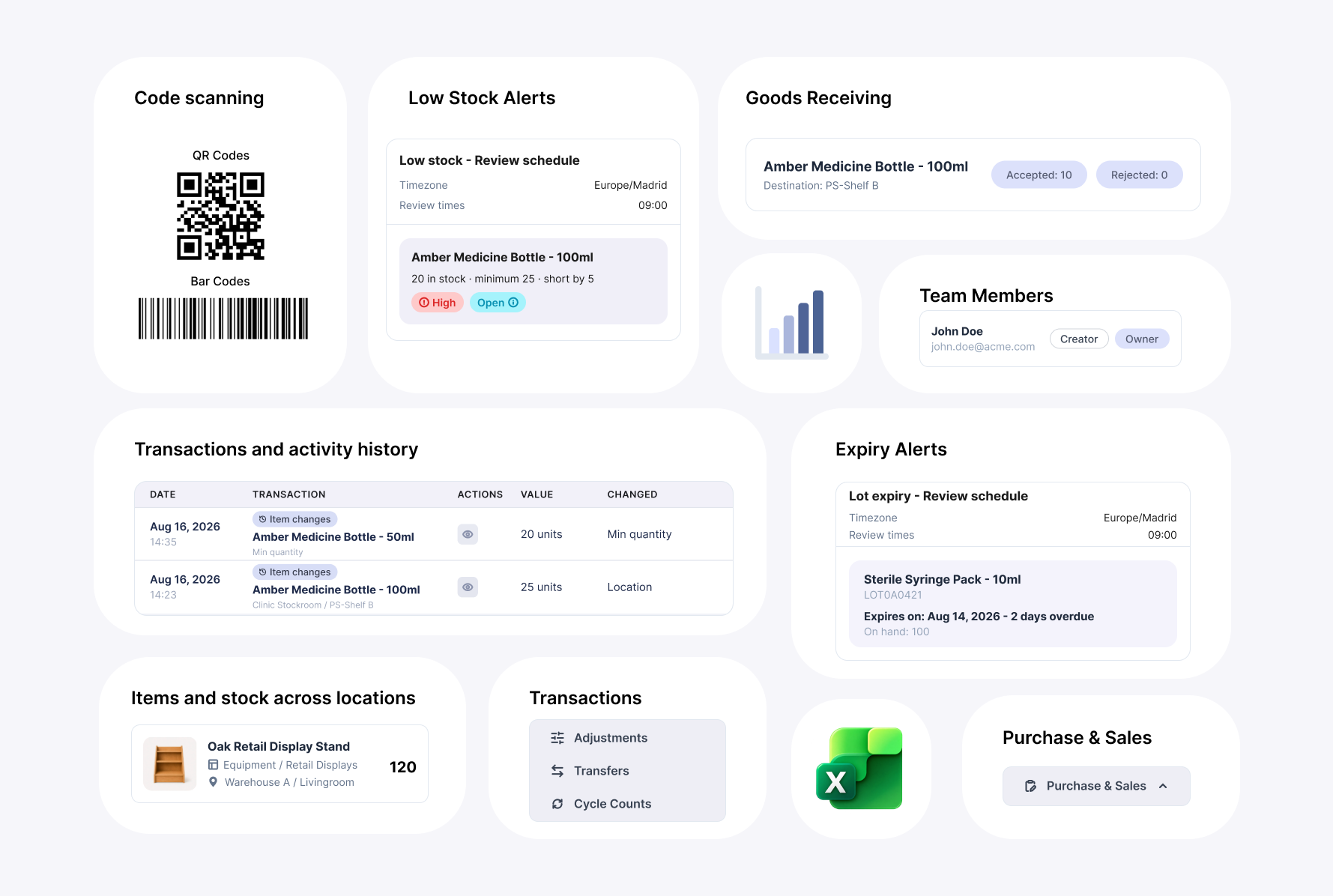Click the Rejected: 0 badge
This screenshot has height=896, width=1333.
(x=1139, y=175)
